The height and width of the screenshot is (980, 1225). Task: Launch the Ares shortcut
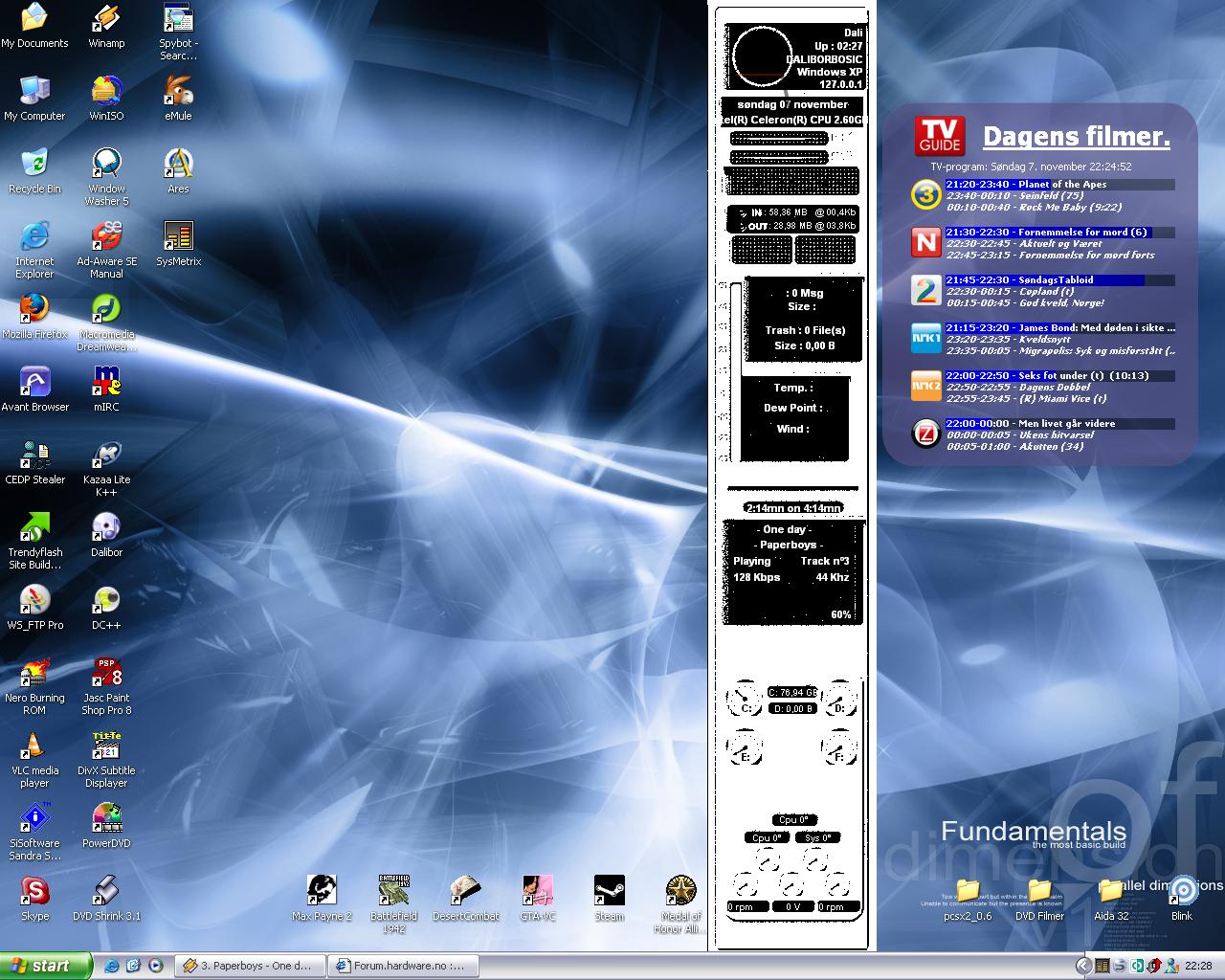178,172
